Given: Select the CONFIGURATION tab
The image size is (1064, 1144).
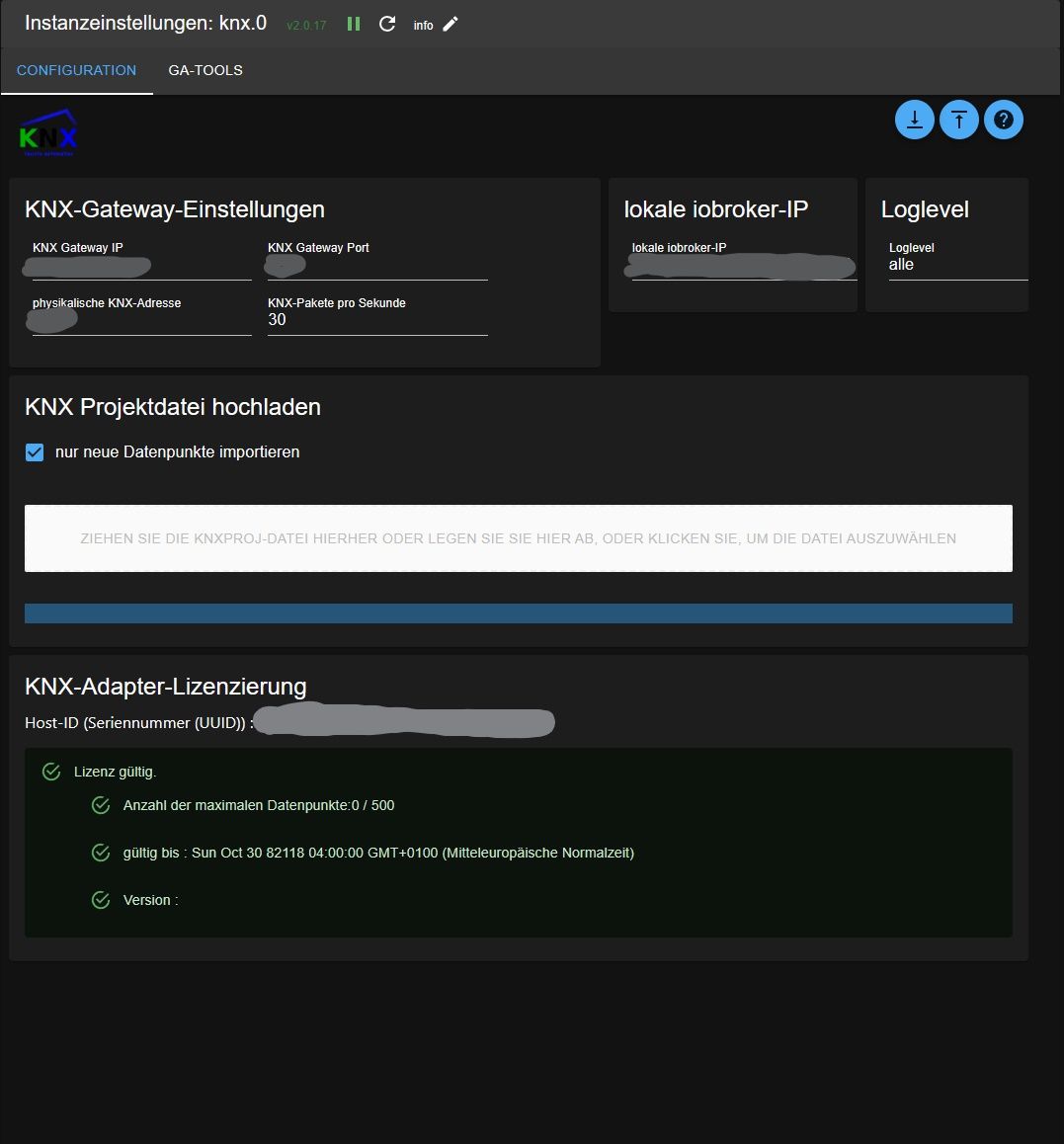Looking at the screenshot, I should (77, 71).
